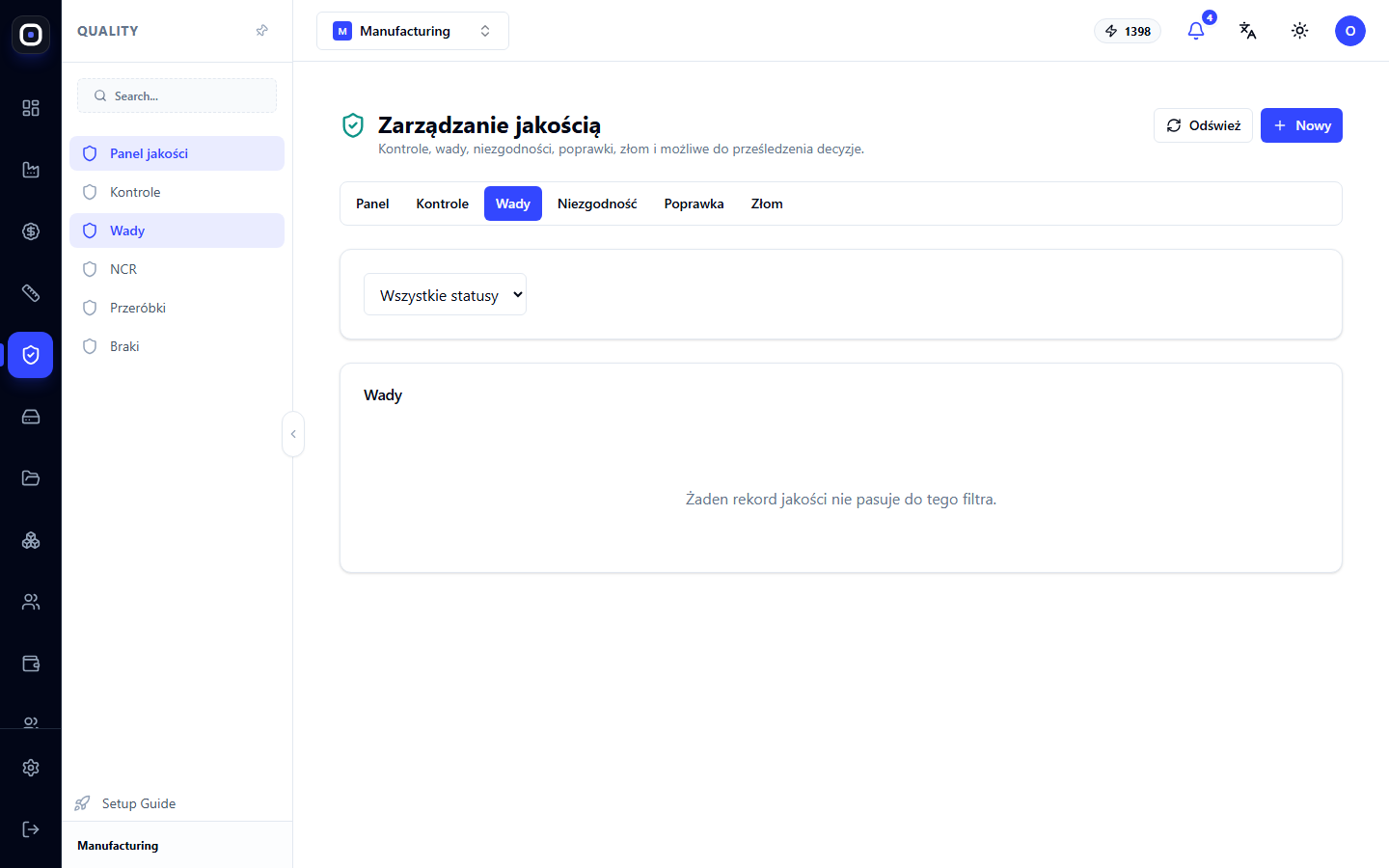Open NCR in the sidebar
This screenshot has height=868, width=1389.
click(177, 269)
